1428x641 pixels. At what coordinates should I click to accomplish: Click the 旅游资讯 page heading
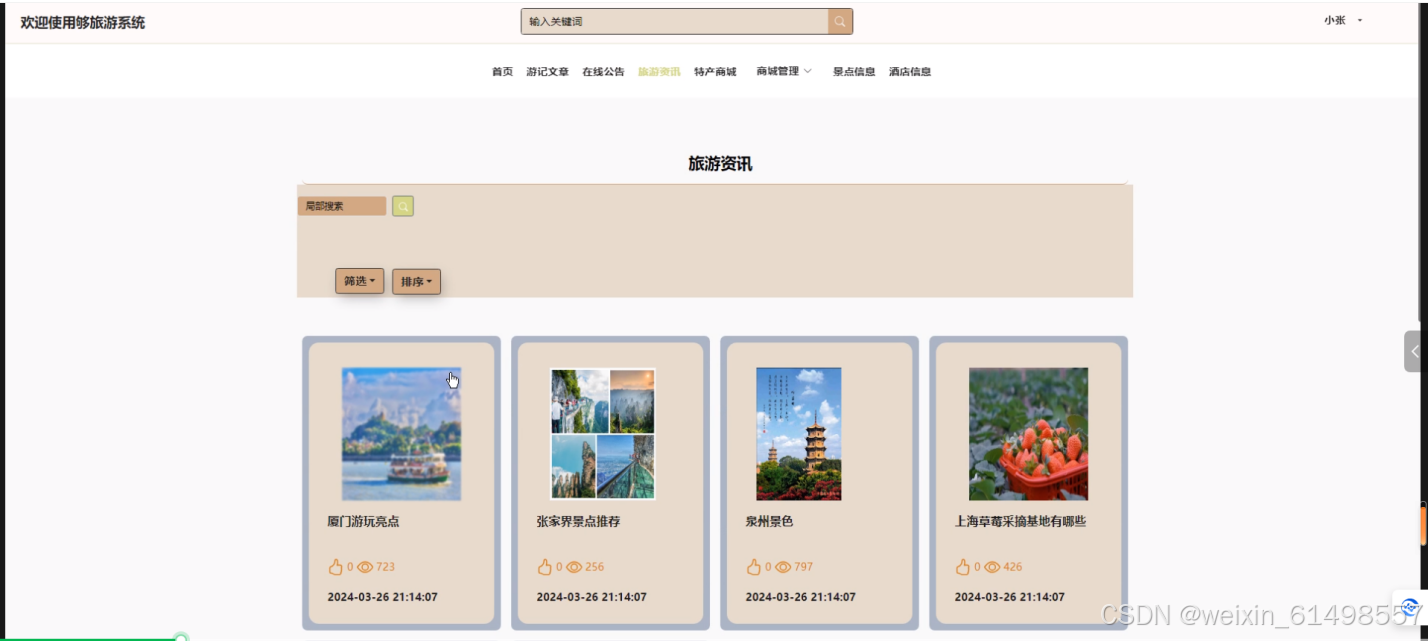720,164
